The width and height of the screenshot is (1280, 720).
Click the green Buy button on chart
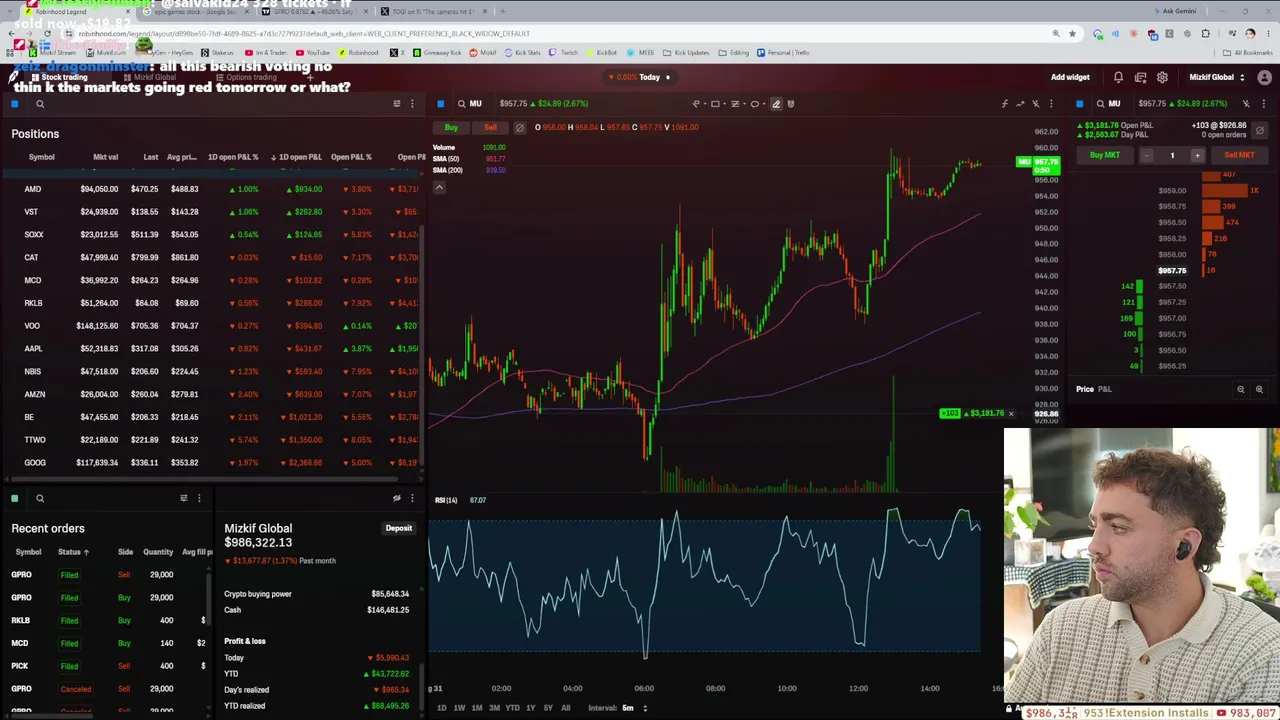pyautogui.click(x=451, y=127)
